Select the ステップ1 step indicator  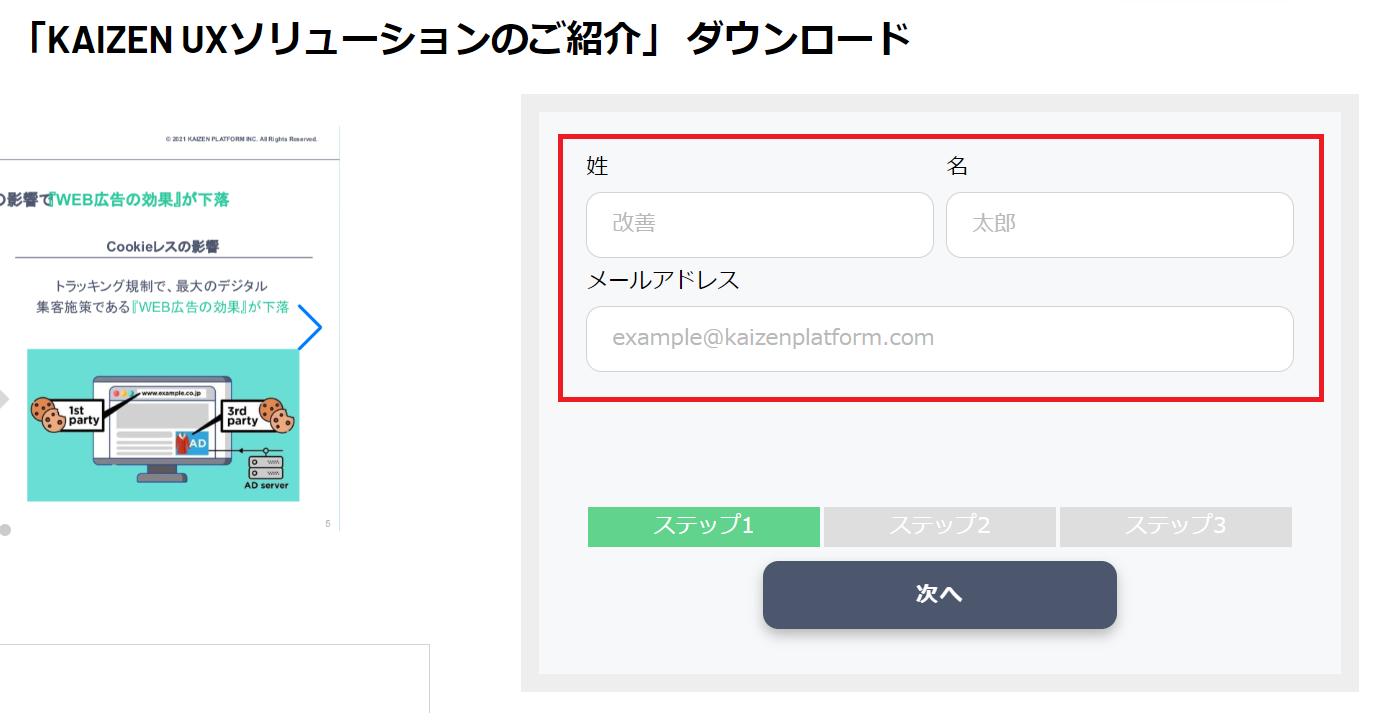(x=703, y=526)
